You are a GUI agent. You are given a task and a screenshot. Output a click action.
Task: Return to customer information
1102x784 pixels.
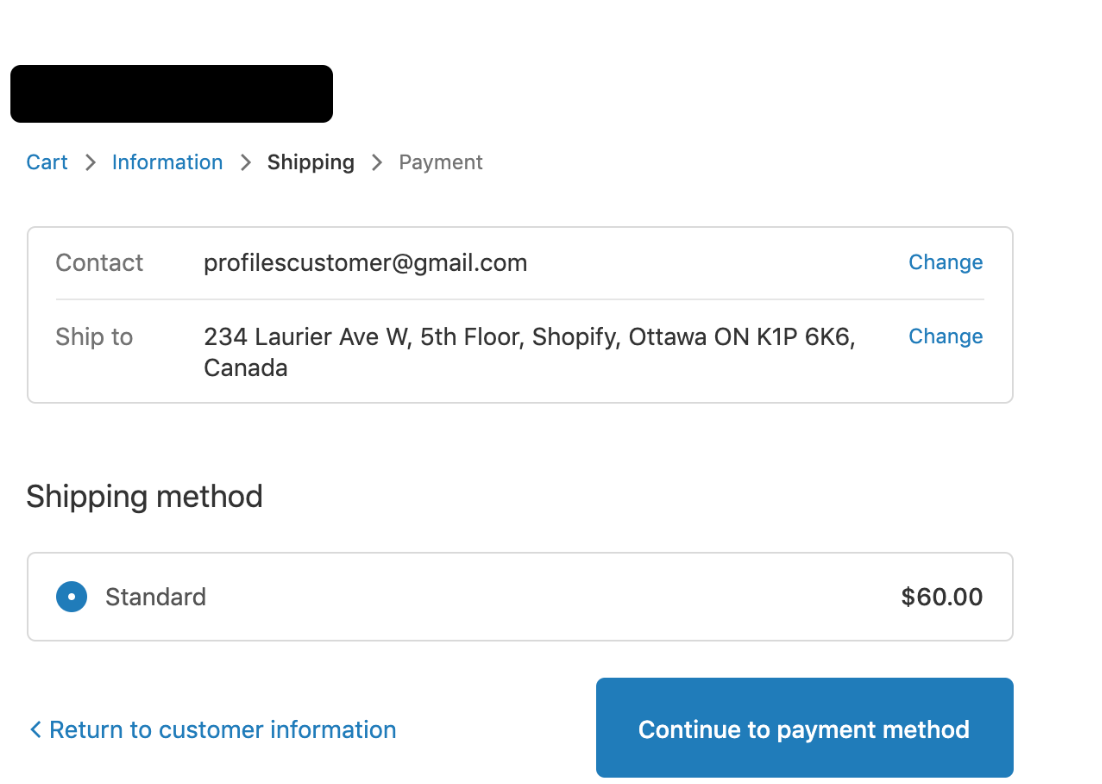(x=222, y=730)
